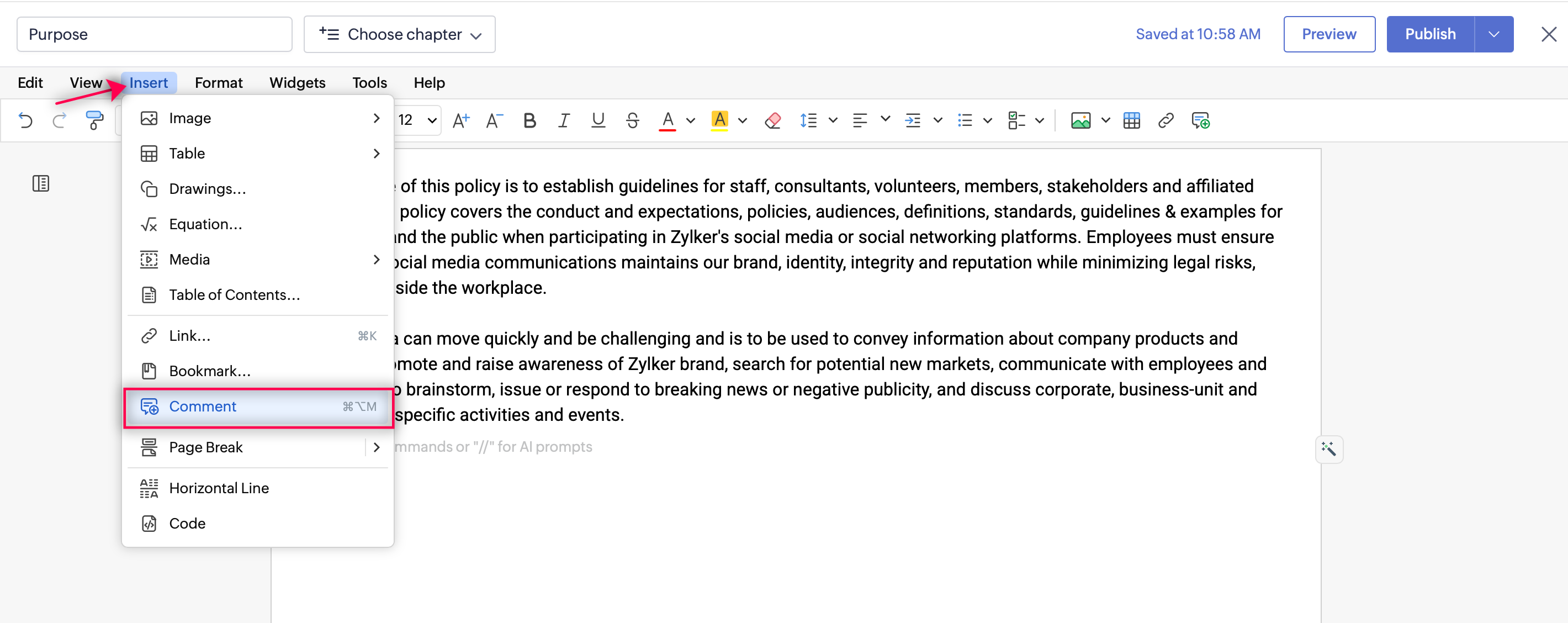Toggle underline formatting
Viewport: 1568px width, 623px height.
coord(598,120)
